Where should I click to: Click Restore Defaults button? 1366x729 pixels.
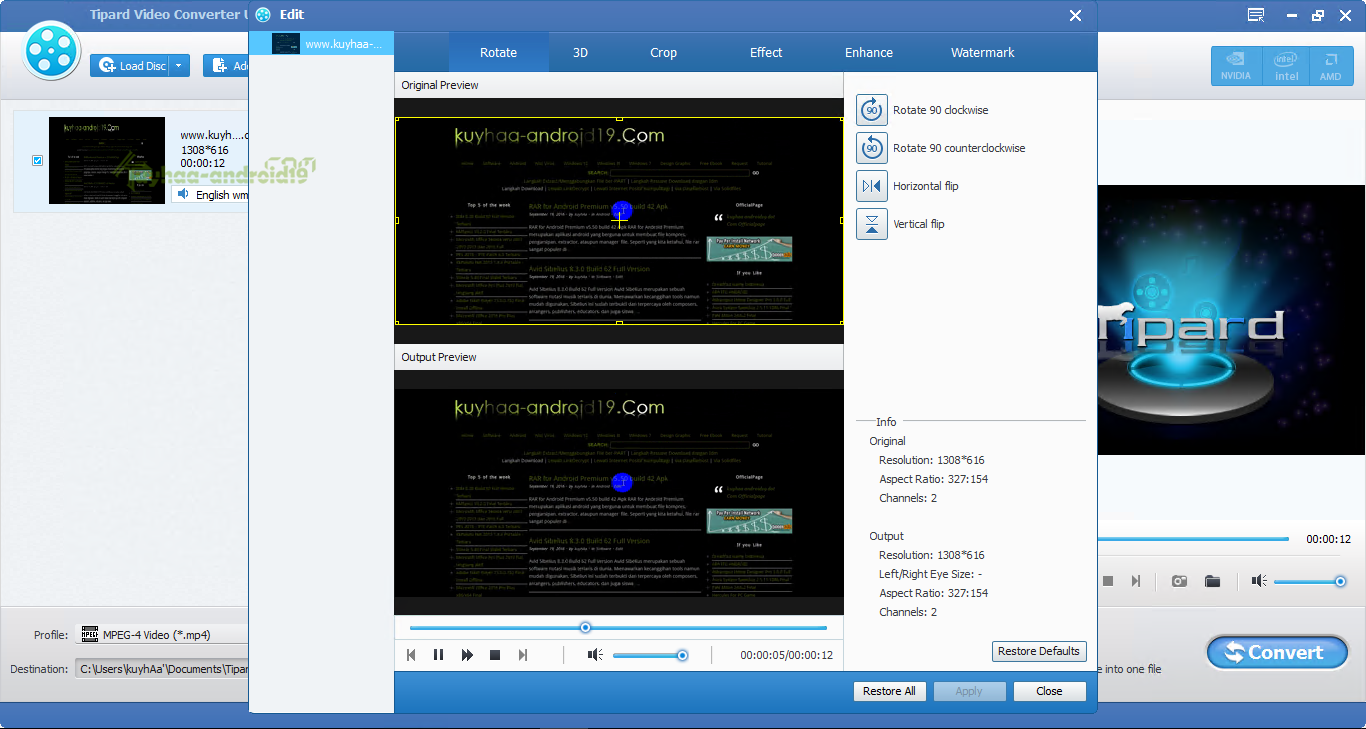point(1039,651)
